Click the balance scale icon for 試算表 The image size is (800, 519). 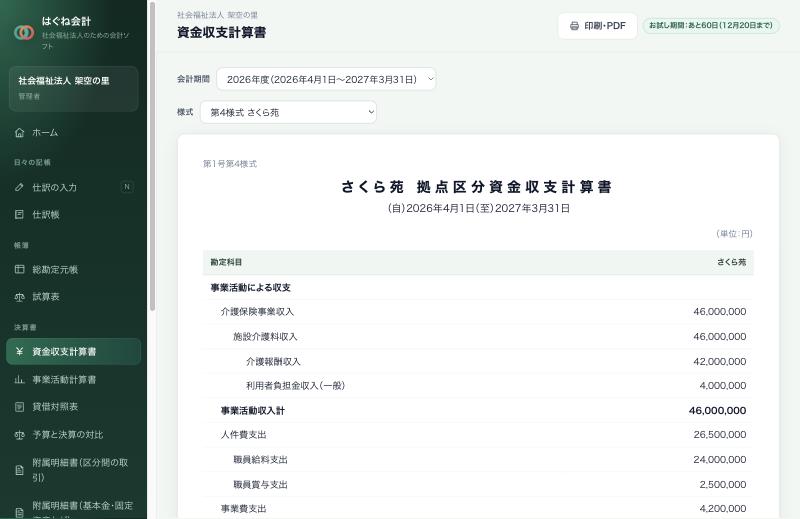[x=19, y=296]
